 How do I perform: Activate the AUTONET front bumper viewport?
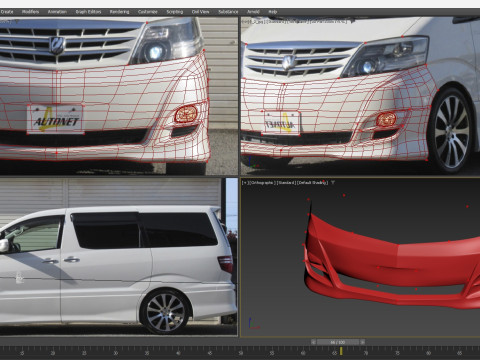[x=118, y=96]
